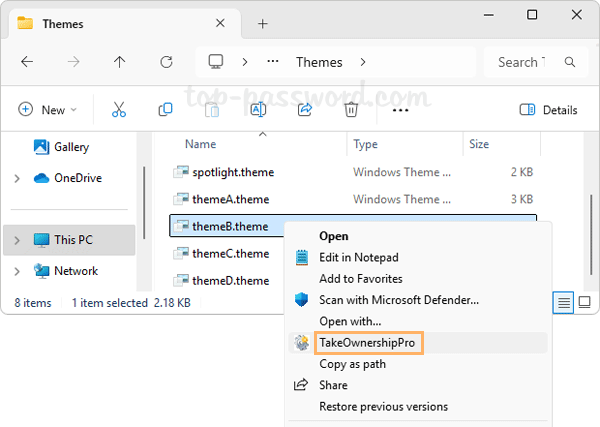Viewport: 600px width, 427px height.
Task: Select TakeOwnershipPro from context menu
Action: tap(366, 343)
